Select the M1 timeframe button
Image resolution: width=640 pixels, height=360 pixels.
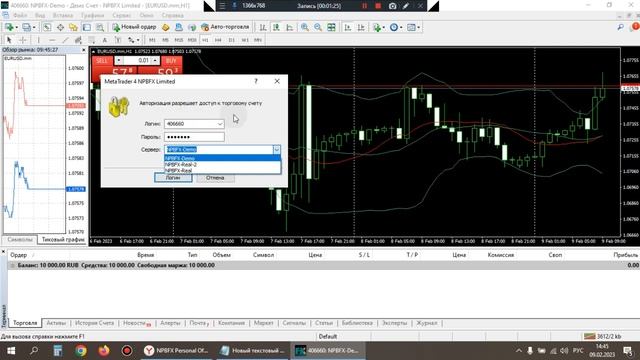point(152,40)
